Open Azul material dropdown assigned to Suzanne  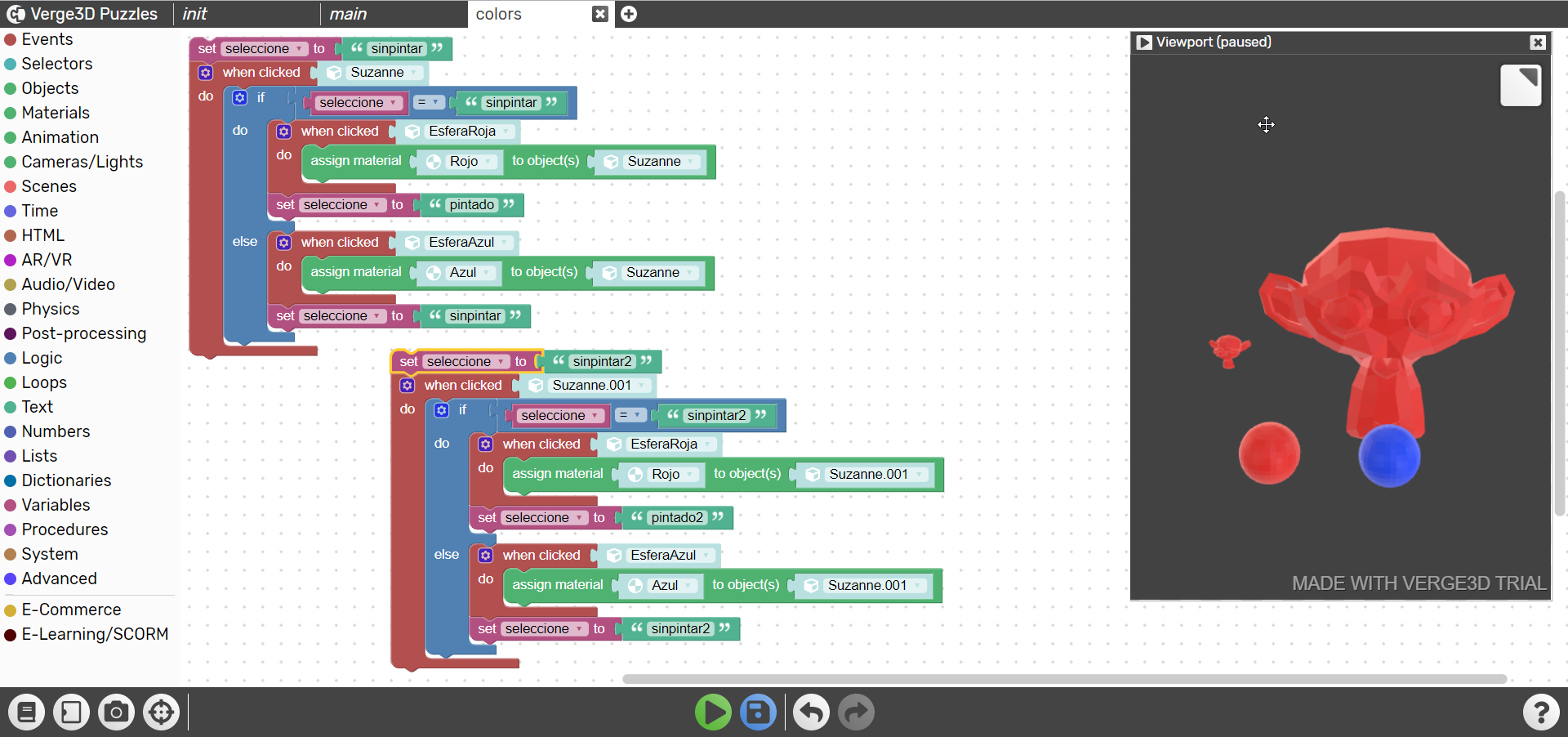[471, 273]
